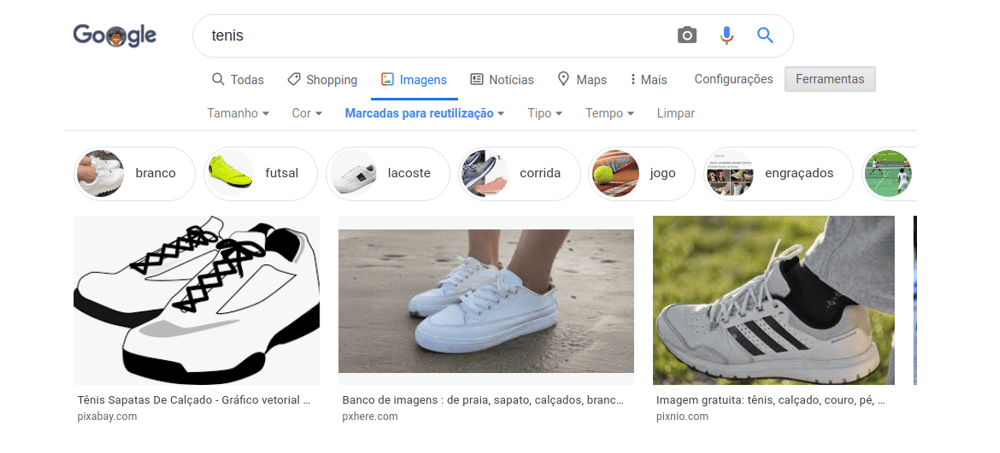
Task: Open Configurações settings link
Action: 733,79
